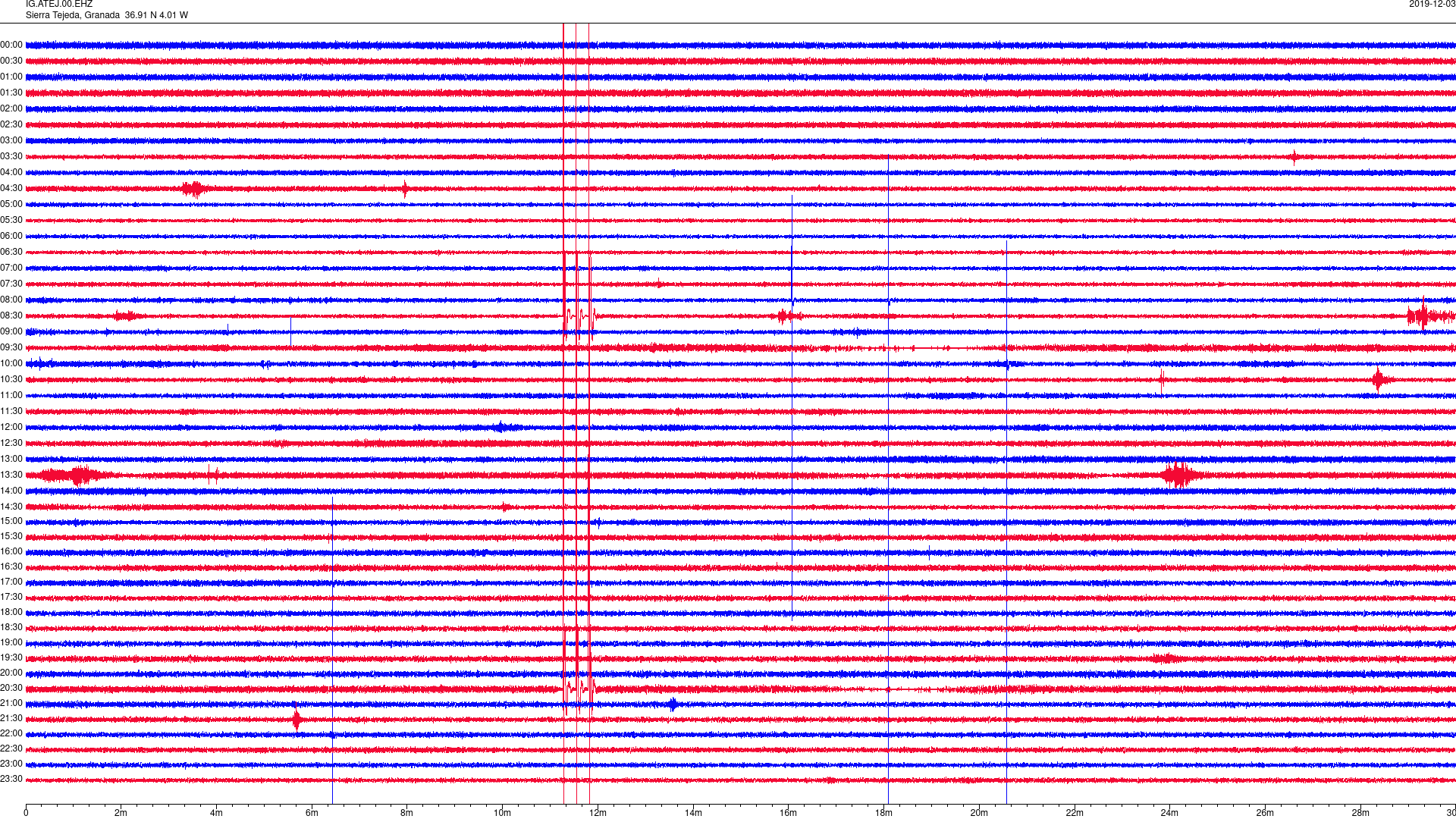Select the 20:30 time row label
Screen dimensions: 1456x819
(x=11, y=689)
